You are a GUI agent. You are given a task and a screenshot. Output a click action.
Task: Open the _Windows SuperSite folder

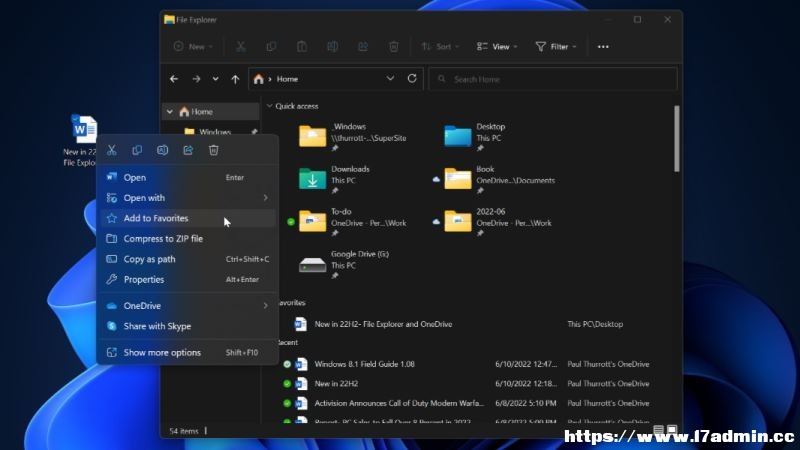click(353, 137)
